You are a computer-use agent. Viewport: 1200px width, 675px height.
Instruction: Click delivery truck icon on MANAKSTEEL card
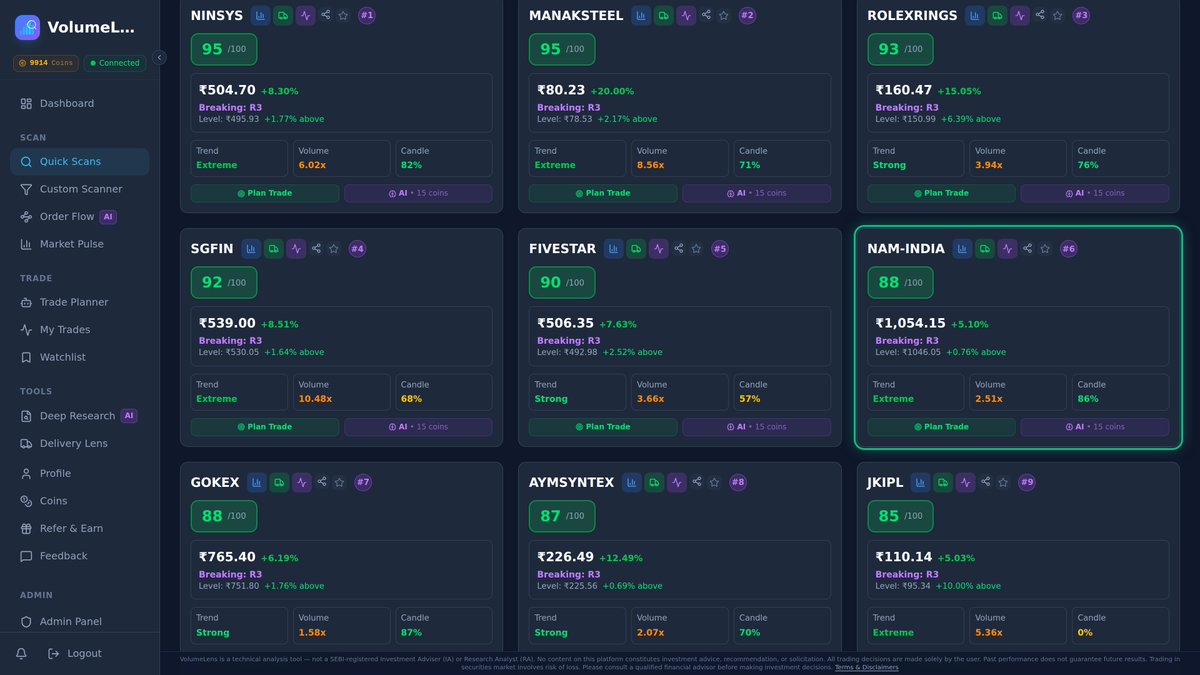(x=663, y=15)
